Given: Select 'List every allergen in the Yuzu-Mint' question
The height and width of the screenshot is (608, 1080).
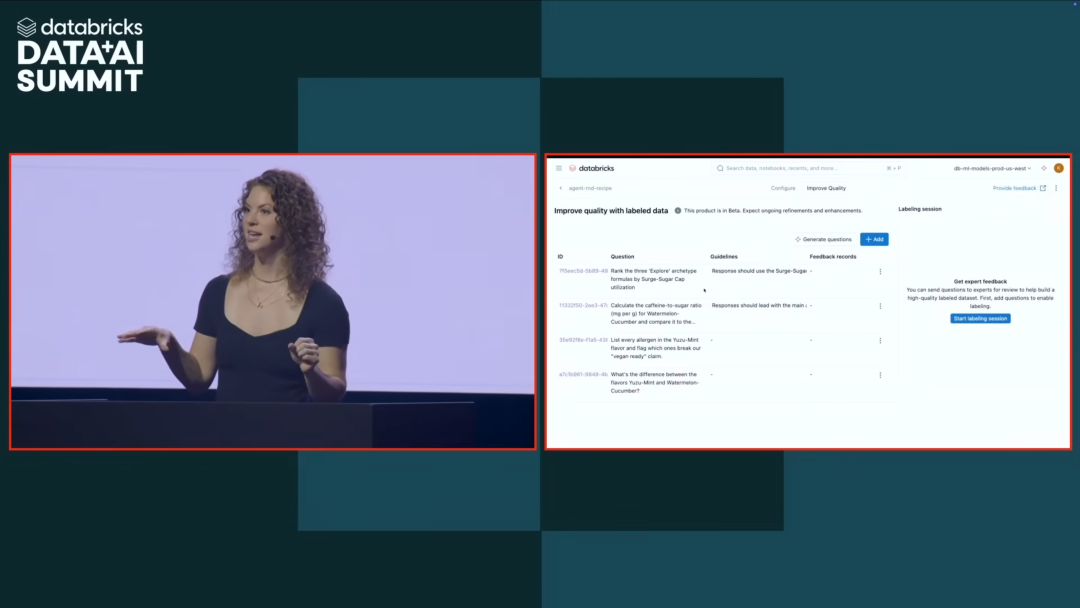Looking at the screenshot, I should [655, 348].
